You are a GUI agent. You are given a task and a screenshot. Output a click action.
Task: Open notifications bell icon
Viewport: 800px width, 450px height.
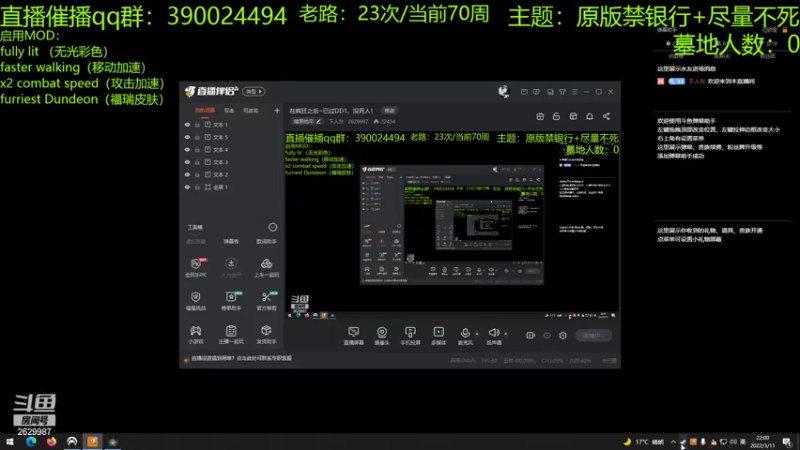click(x=589, y=116)
